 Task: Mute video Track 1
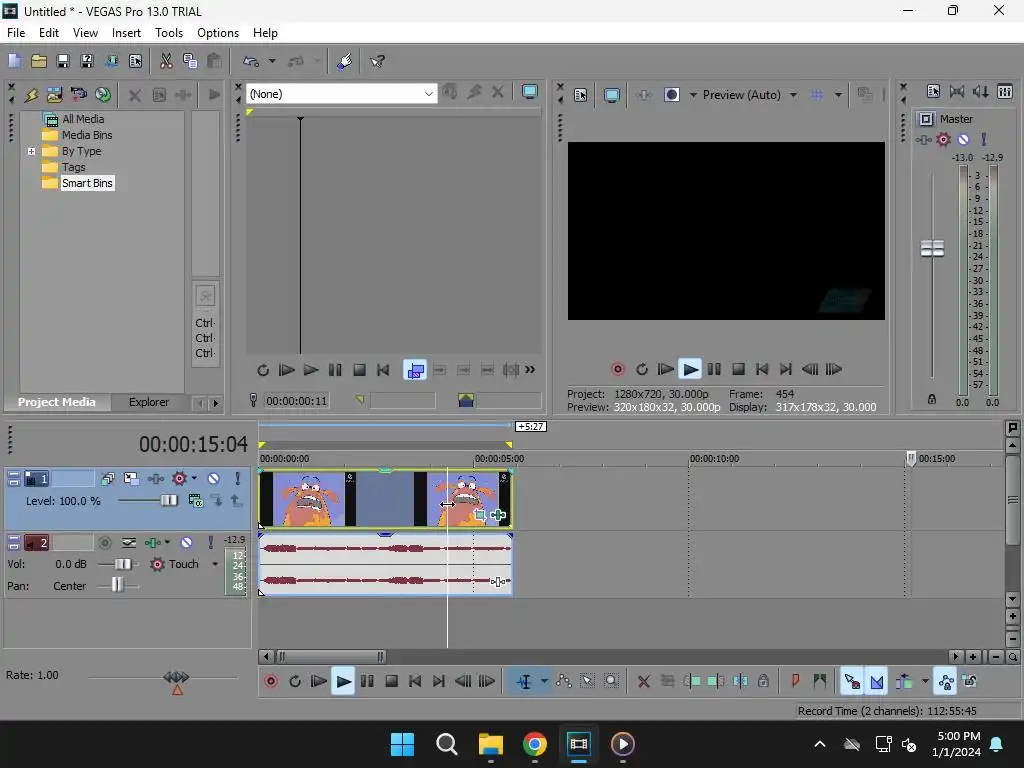(214, 479)
